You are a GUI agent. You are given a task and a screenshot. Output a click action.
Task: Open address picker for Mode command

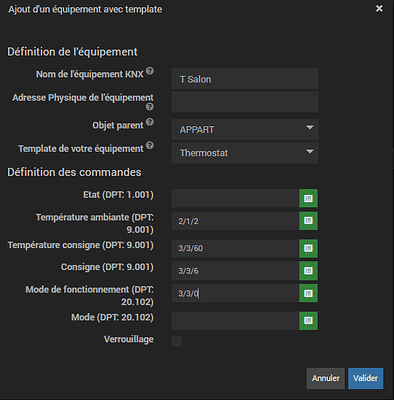click(308, 321)
